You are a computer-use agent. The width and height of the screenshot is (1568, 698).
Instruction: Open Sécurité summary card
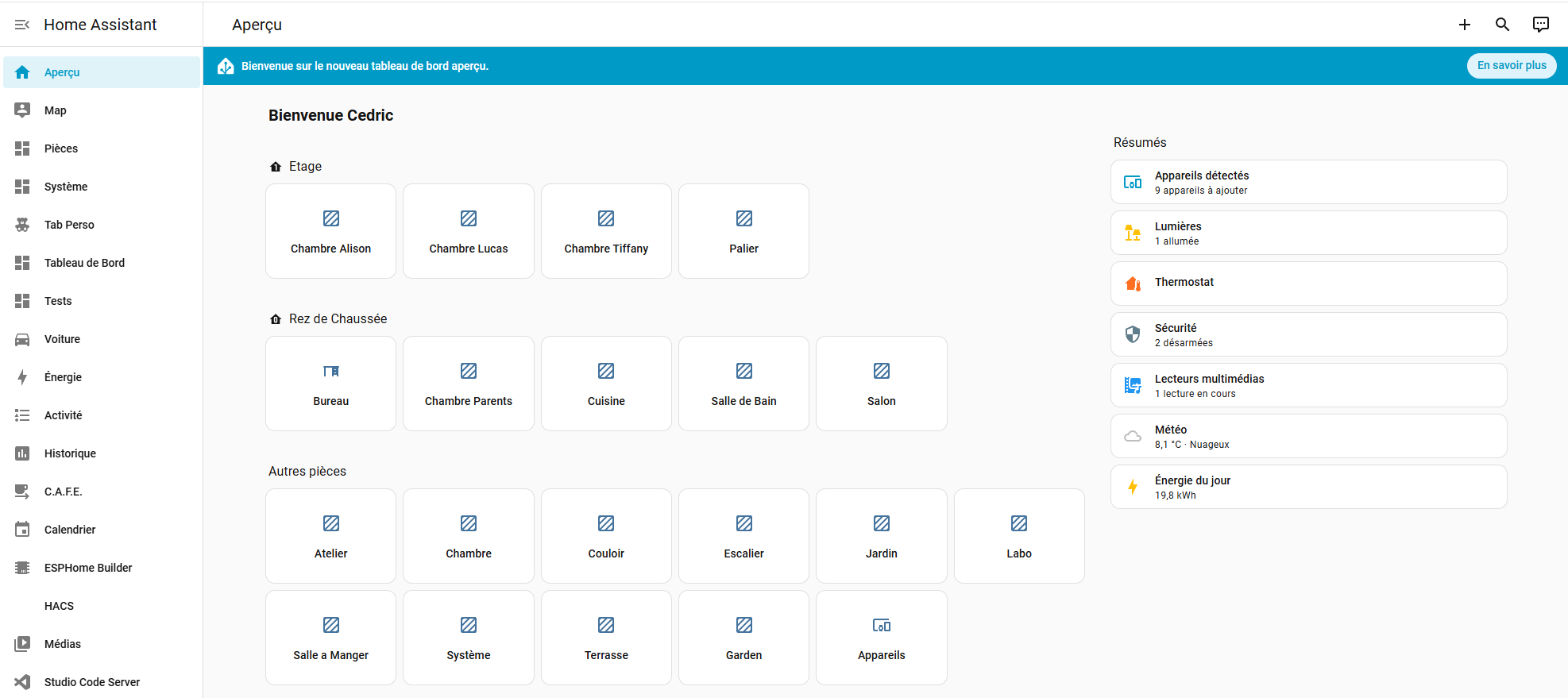(1308, 334)
